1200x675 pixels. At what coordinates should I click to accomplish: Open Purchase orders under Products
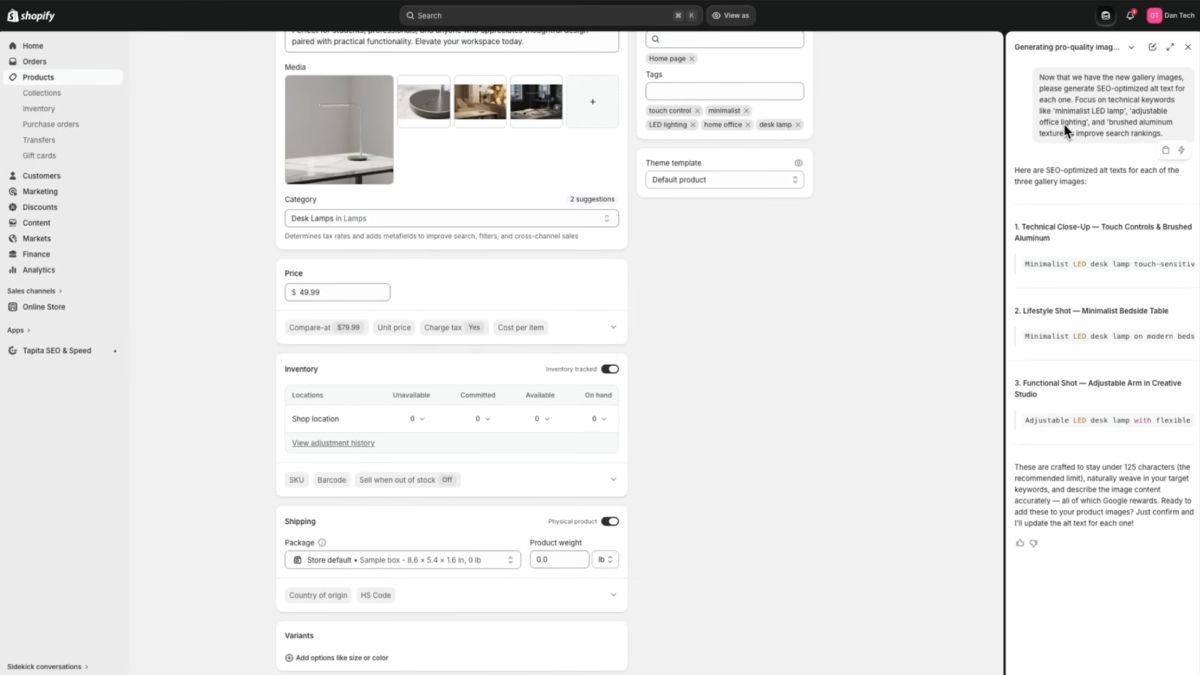pyautogui.click(x=51, y=124)
